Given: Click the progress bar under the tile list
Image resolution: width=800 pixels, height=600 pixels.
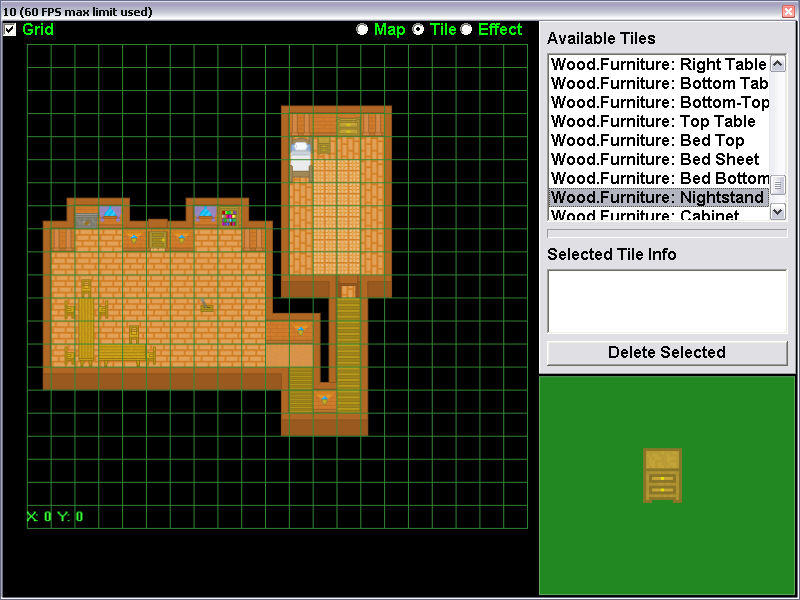Looking at the screenshot, I should pos(667,233).
